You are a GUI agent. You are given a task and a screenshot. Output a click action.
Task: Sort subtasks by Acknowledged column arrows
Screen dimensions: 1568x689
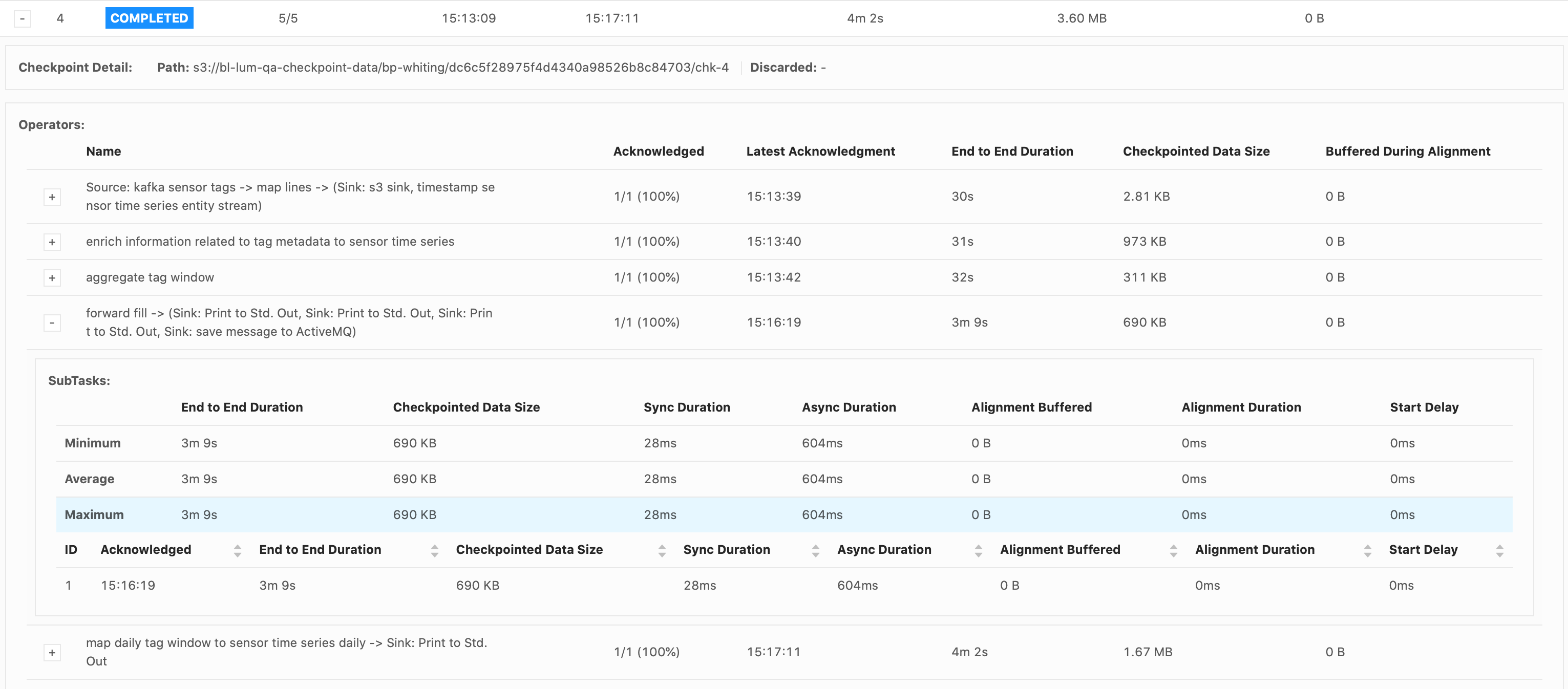238,550
